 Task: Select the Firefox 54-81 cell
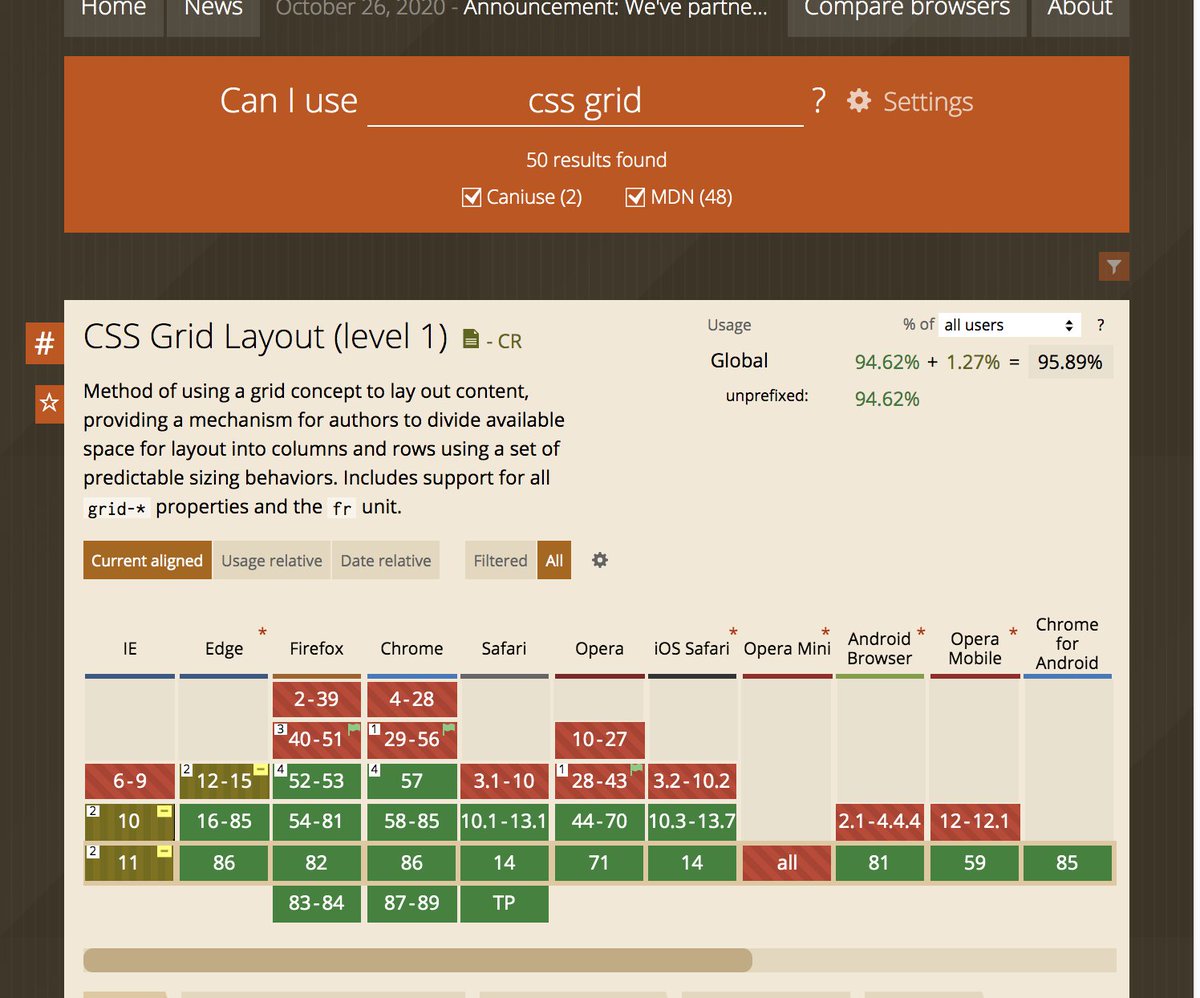tap(317, 822)
